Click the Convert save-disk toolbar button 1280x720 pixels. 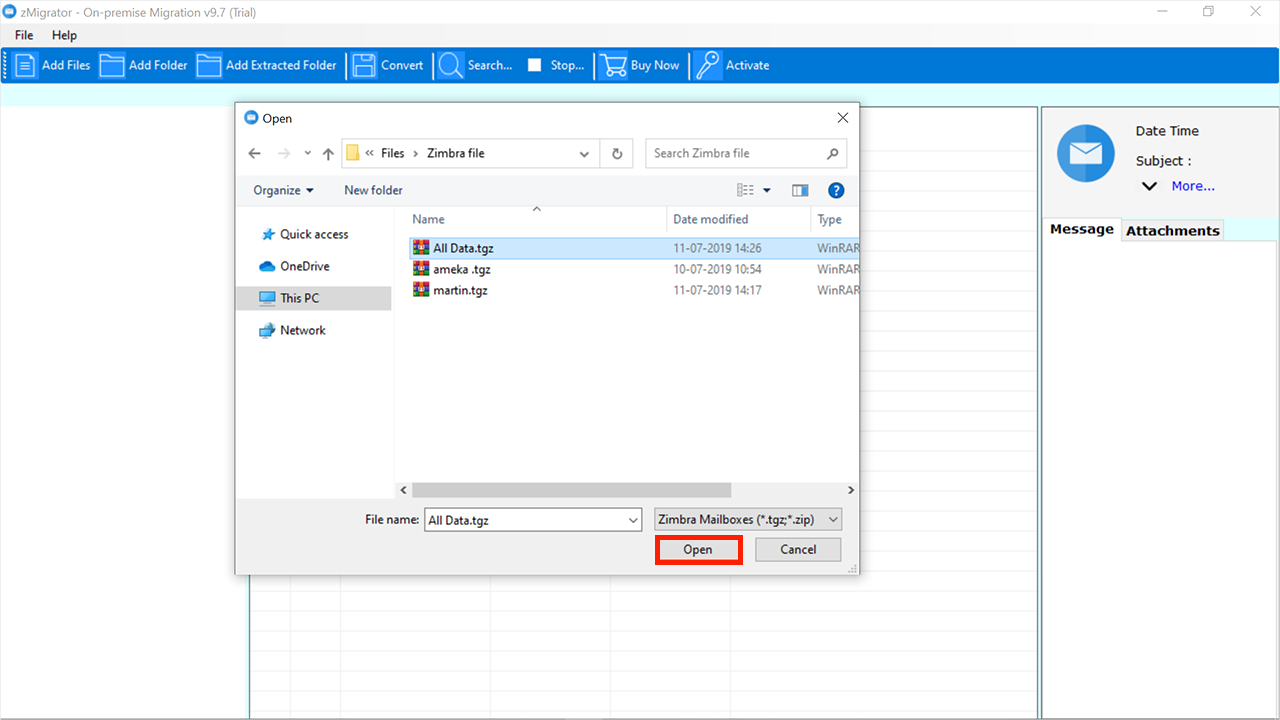tap(388, 65)
